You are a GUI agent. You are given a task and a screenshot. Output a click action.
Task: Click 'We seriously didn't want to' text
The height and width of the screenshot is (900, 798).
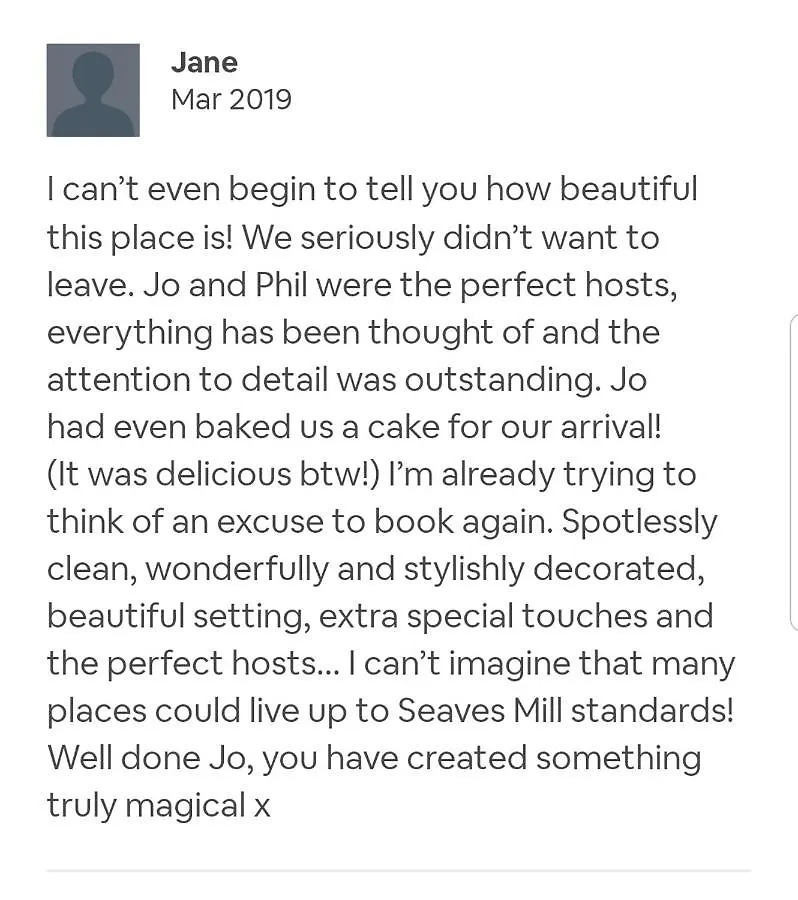click(451, 238)
